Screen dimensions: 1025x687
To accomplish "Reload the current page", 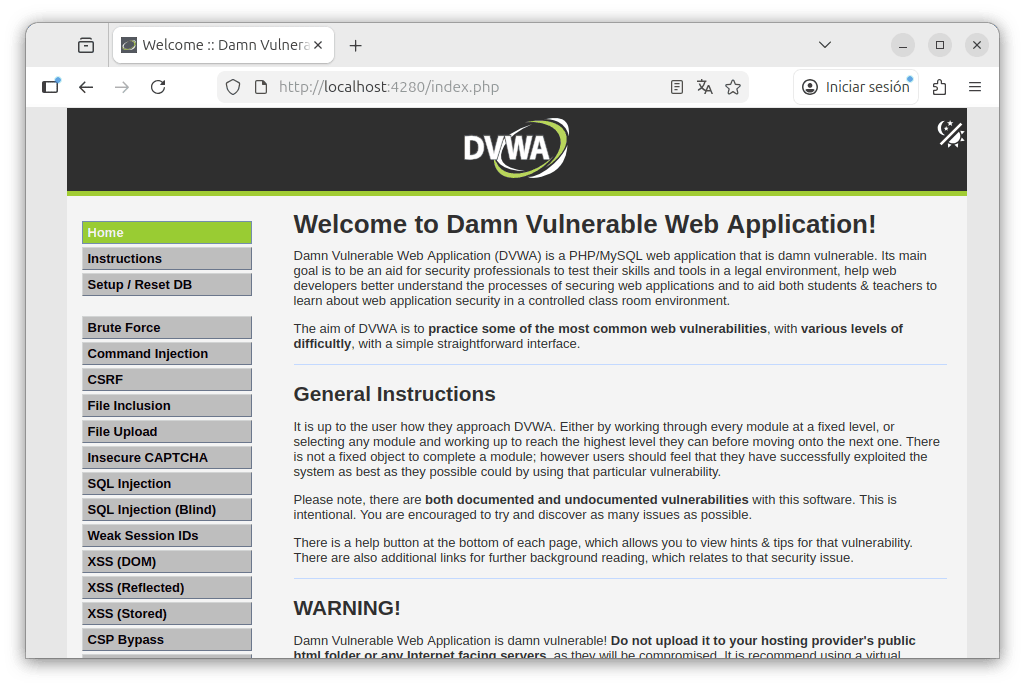I will point(158,87).
